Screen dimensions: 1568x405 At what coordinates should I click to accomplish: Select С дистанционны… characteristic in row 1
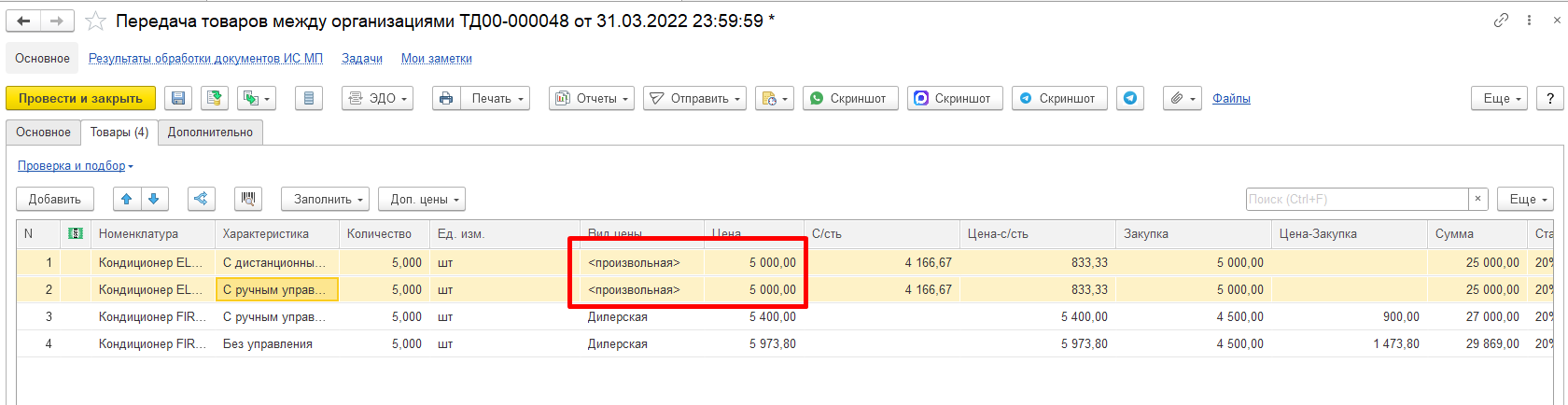point(276,263)
